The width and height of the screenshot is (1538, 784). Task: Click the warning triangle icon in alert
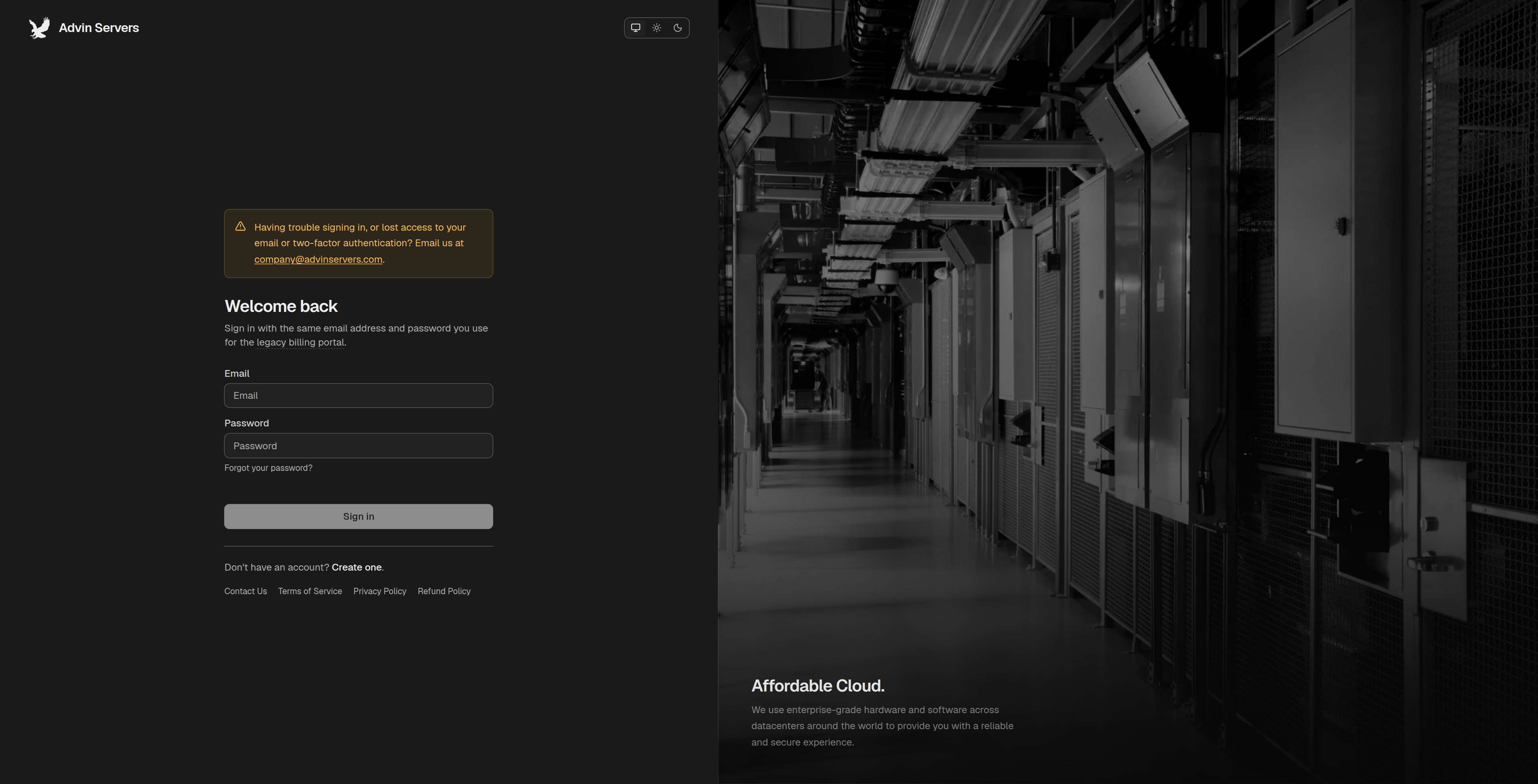[x=240, y=226]
